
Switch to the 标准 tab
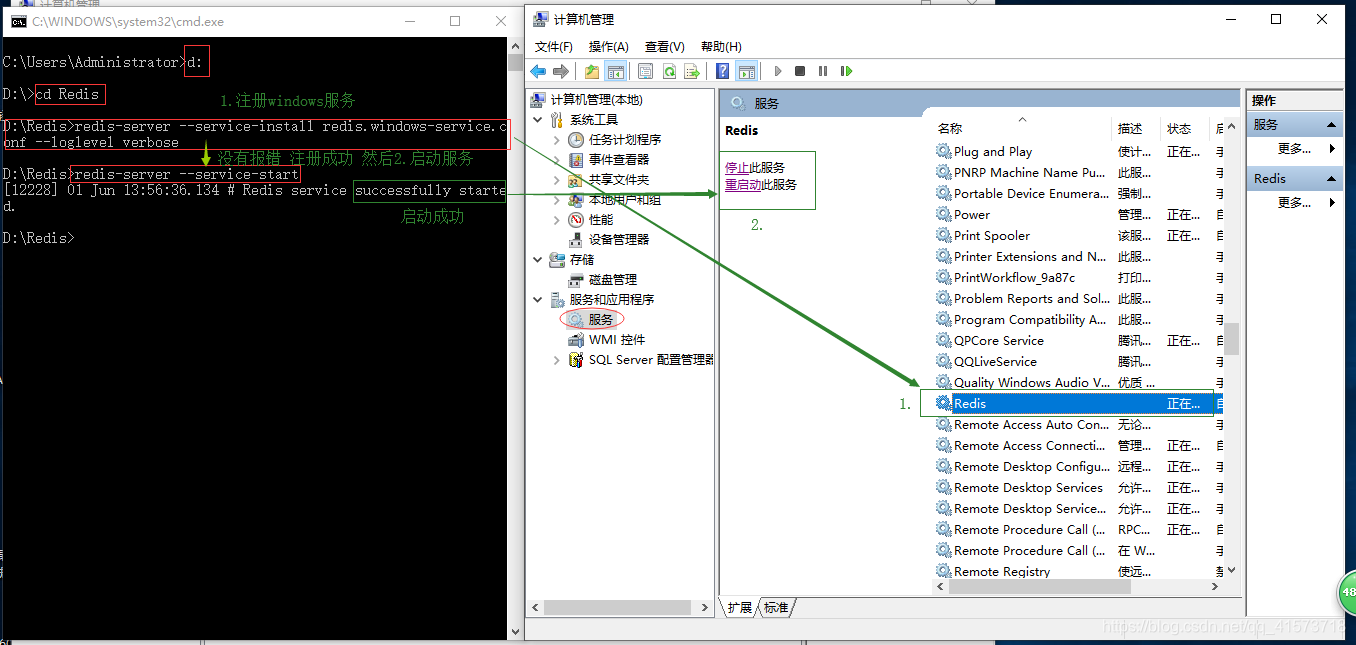(x=776, y=607)
